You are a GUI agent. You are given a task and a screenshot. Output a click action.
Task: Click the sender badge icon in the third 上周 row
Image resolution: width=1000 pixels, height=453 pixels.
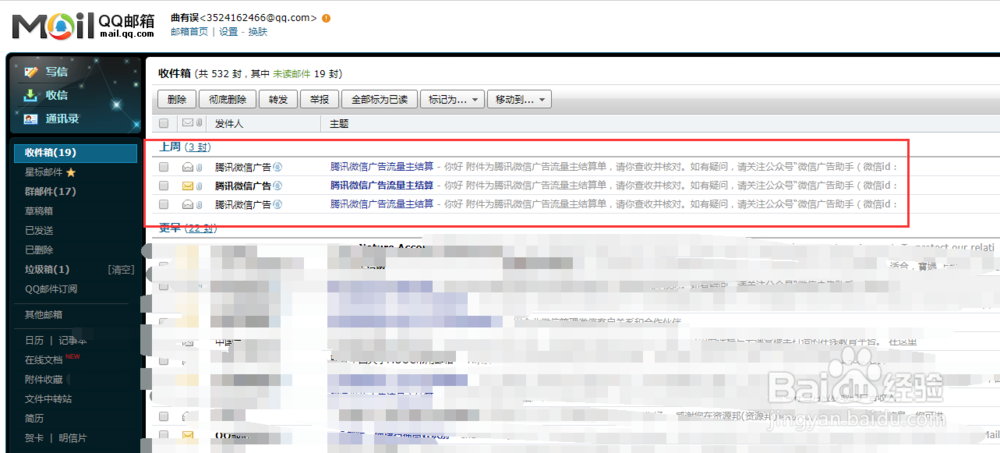click(277, 205)
